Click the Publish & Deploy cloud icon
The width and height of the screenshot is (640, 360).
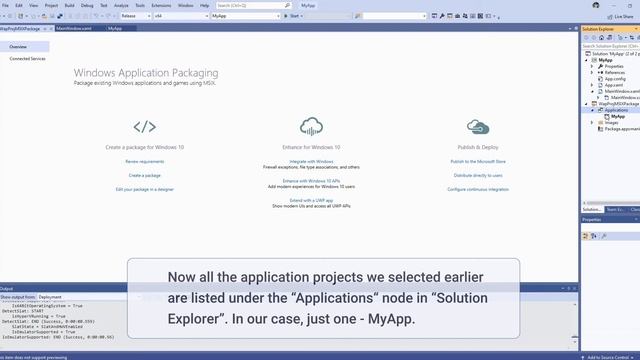coord(478,127)
